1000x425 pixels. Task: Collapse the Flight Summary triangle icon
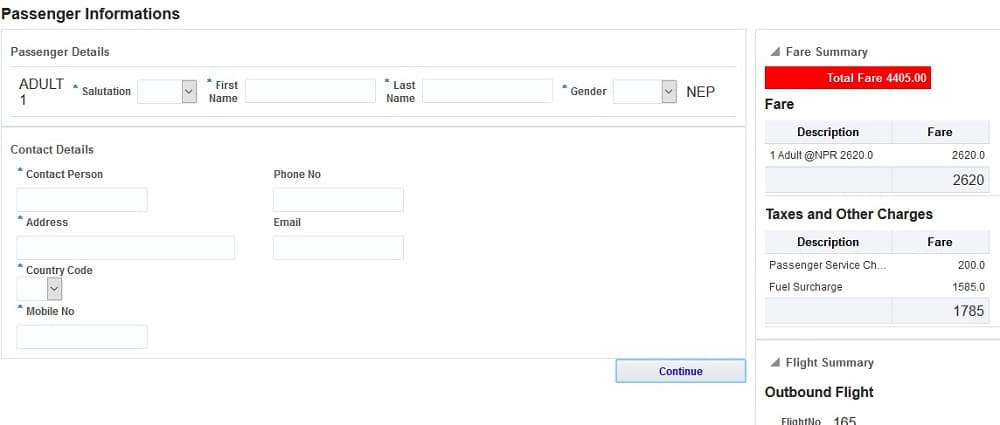coord(775,362)
